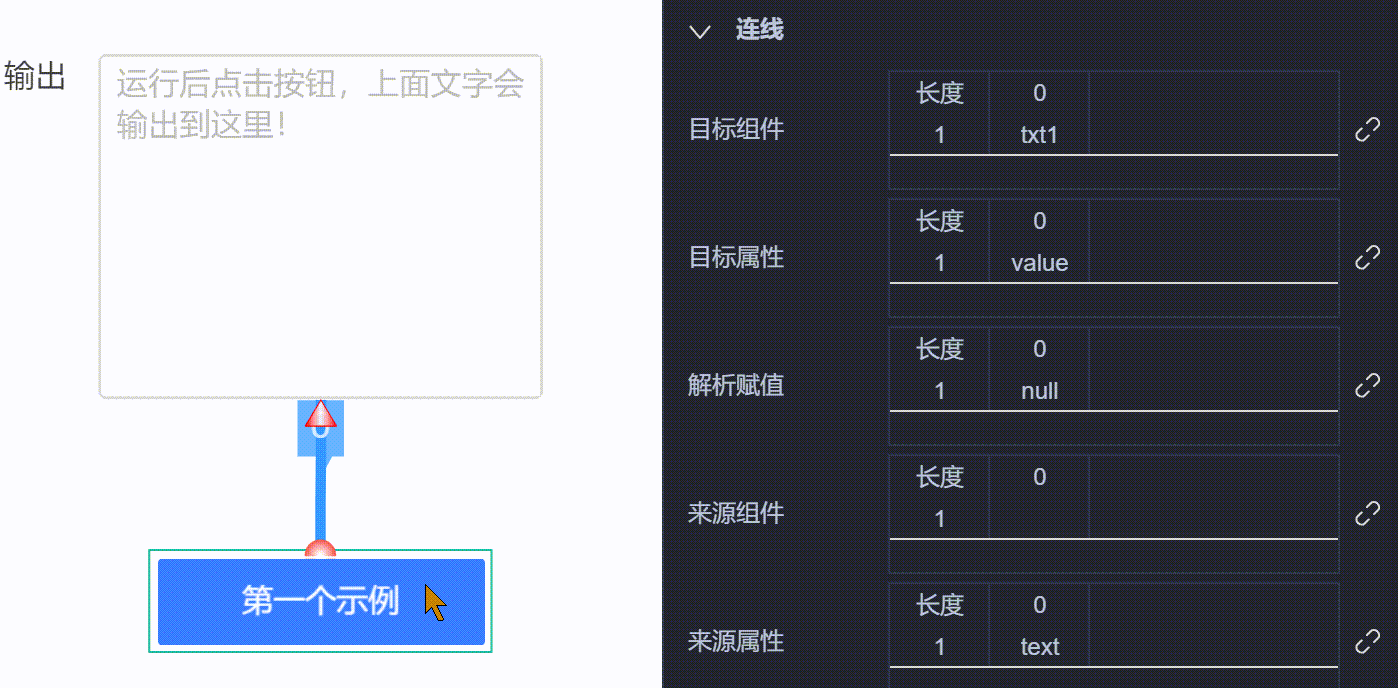The width and height of the screenshot is (1398, 688).
Task: Click link icon beside 解析赋值 row
Action: (x=1367, y=386)
